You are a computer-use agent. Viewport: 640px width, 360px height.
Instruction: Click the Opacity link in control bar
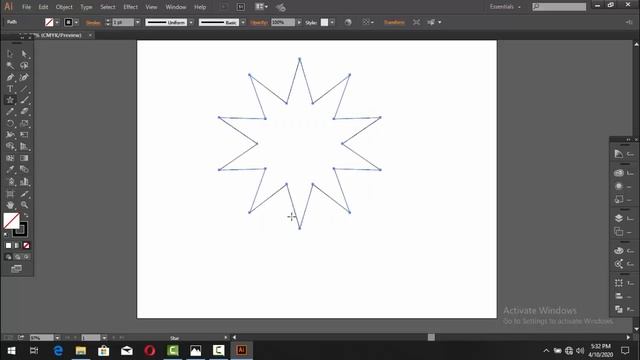point(259,22)
